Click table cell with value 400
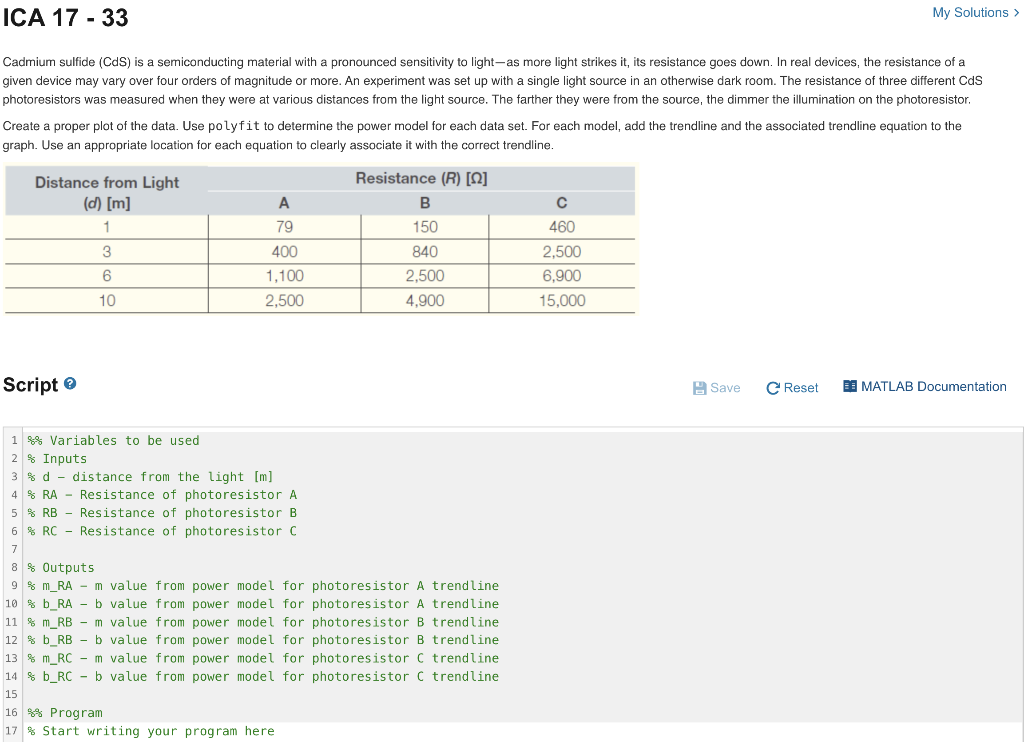The height and width of the screenshot is (742, 1024). pyautogui.click(x=284, y=251)
